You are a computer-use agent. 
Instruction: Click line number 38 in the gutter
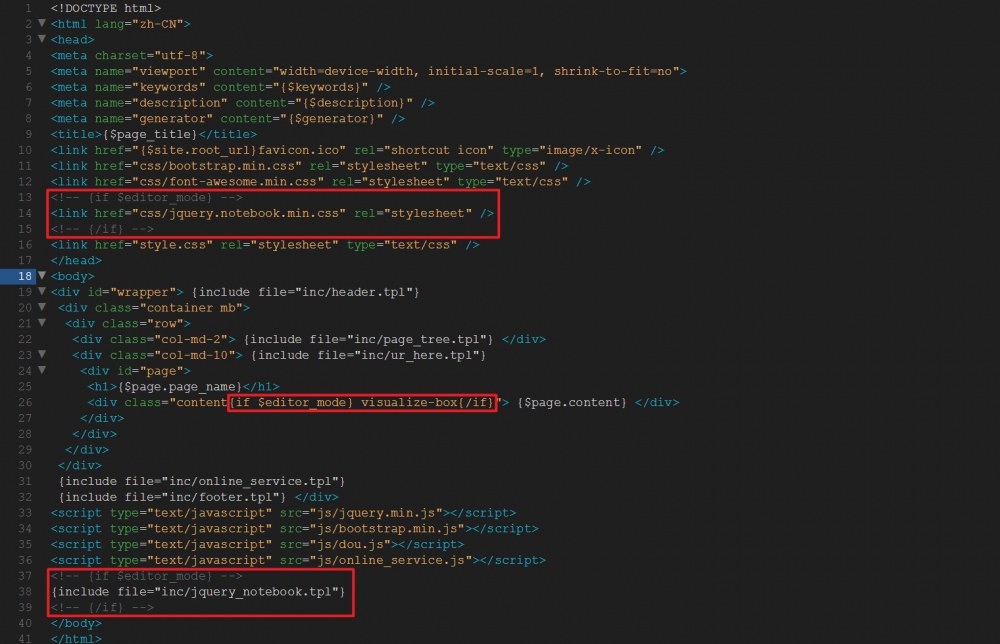tap(25, 592)
